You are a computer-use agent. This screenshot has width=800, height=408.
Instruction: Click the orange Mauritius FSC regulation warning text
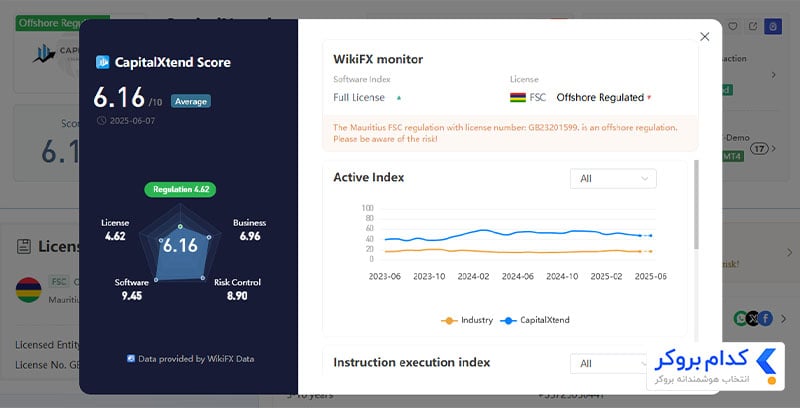point(505,133)
